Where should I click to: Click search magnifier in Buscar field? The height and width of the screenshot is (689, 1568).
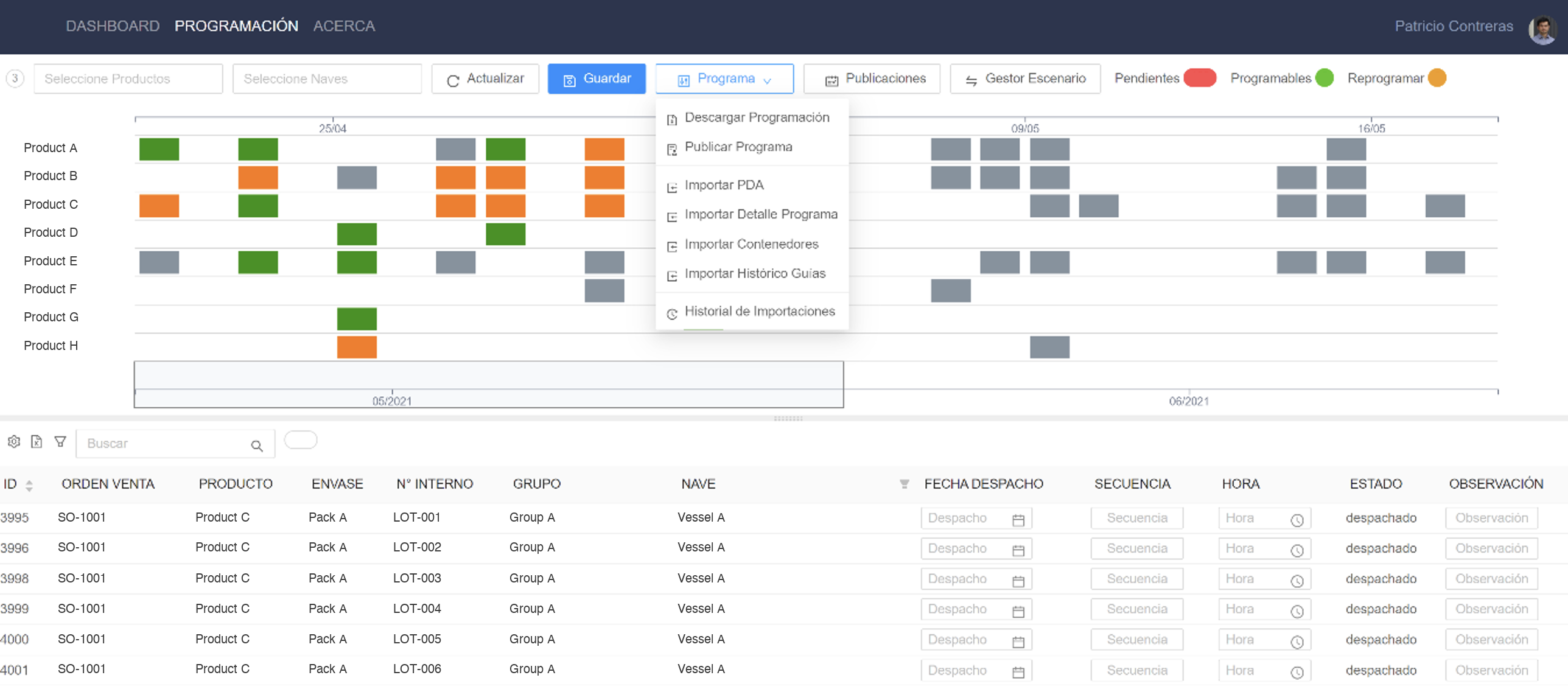pyautogui.click(x=257, y=446)
